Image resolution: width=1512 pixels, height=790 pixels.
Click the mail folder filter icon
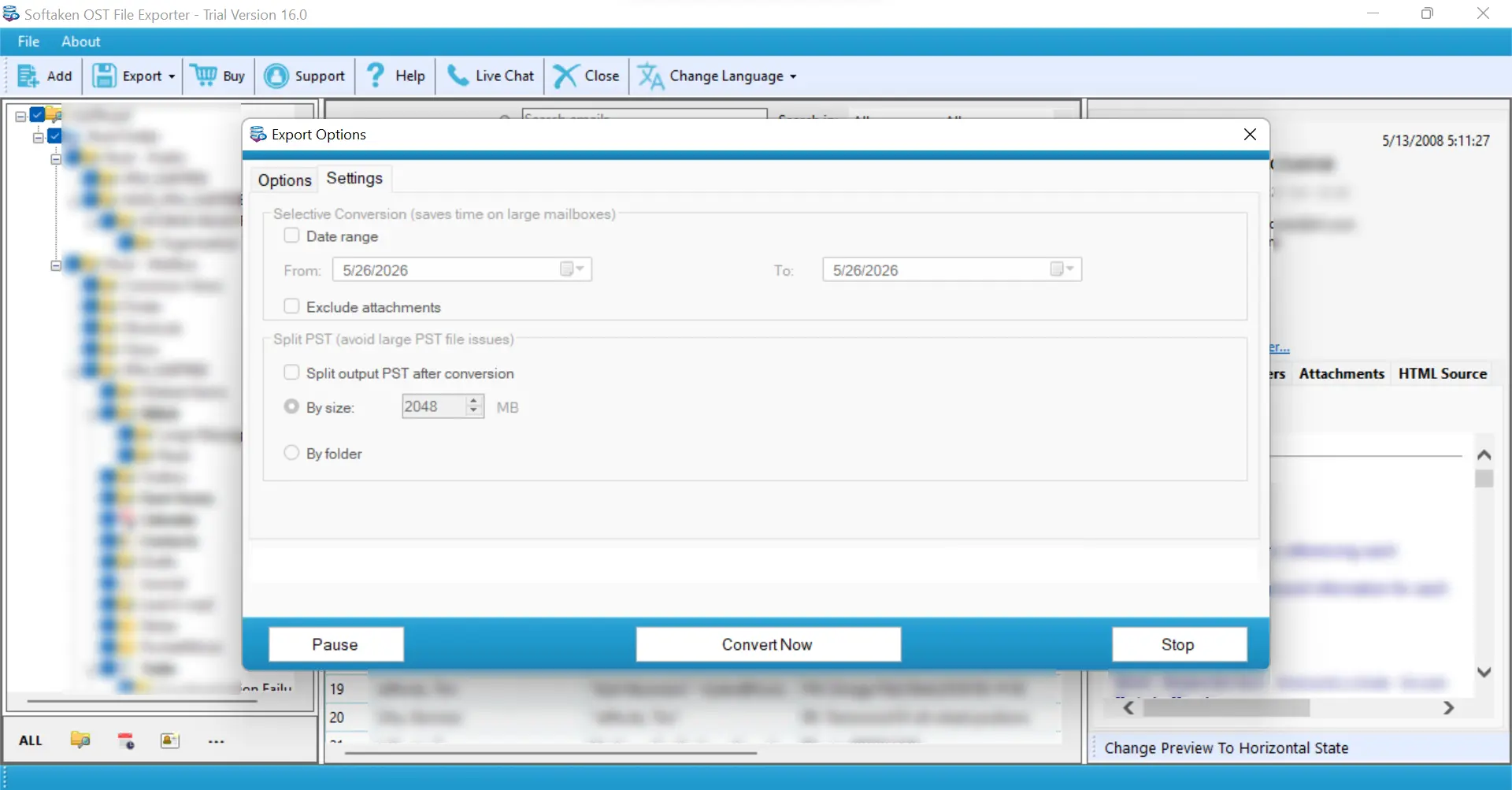80,740
